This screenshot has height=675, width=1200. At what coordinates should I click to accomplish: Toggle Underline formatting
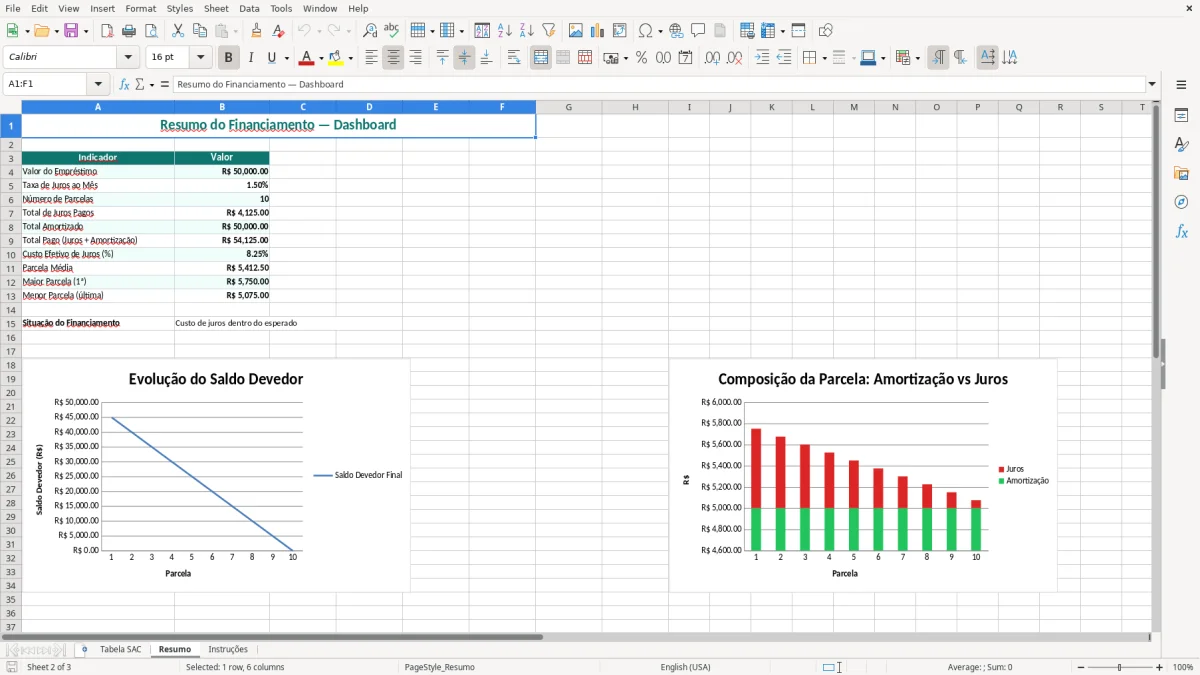pyautogui.click(x=272, y=58)
